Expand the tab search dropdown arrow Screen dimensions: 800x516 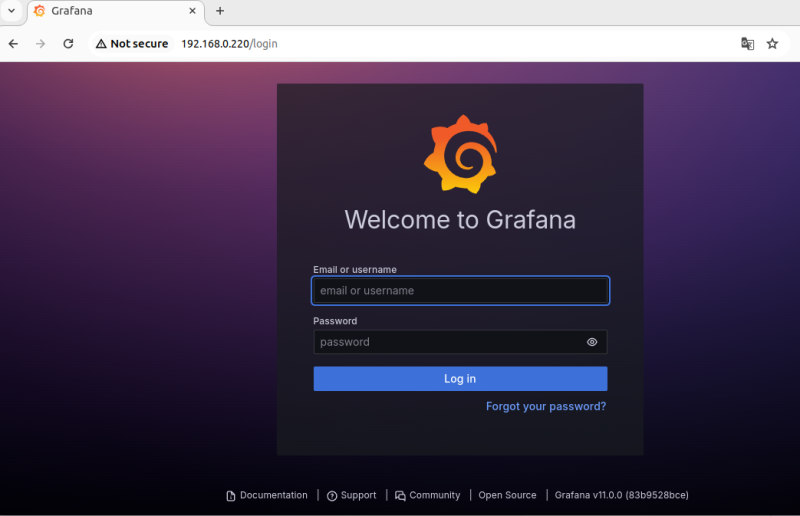coord(11,11)
